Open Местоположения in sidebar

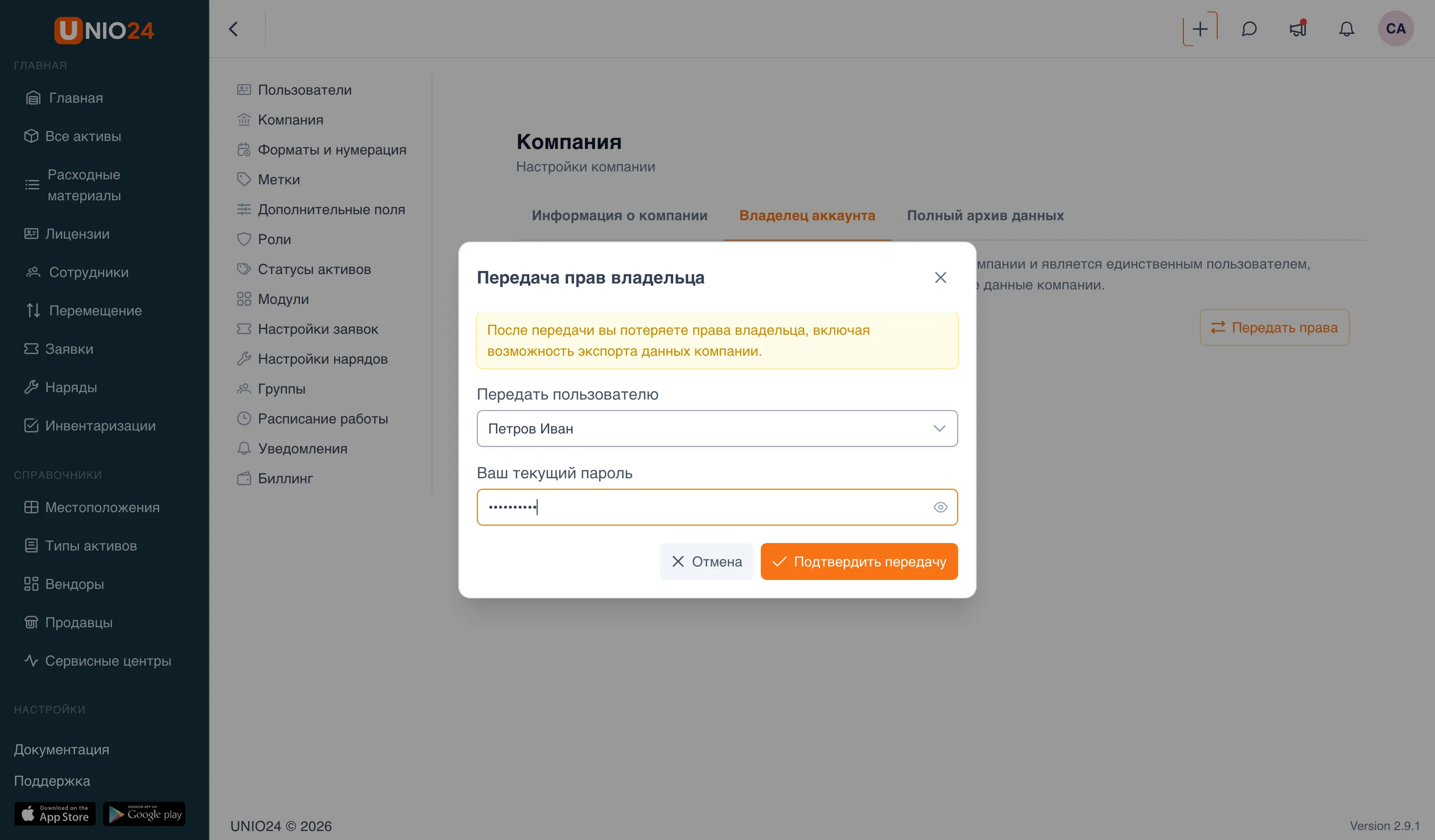tap(92, 507)
